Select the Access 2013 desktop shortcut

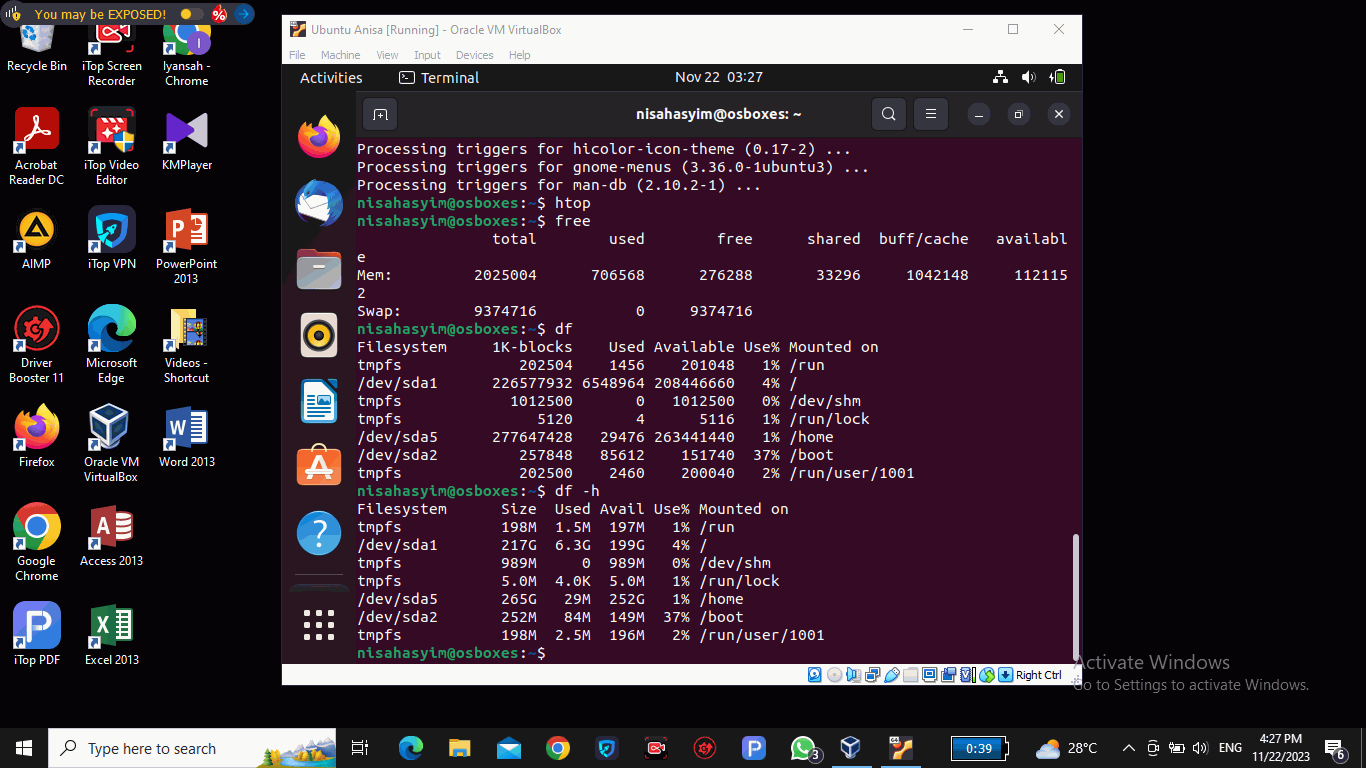(112, 536)
